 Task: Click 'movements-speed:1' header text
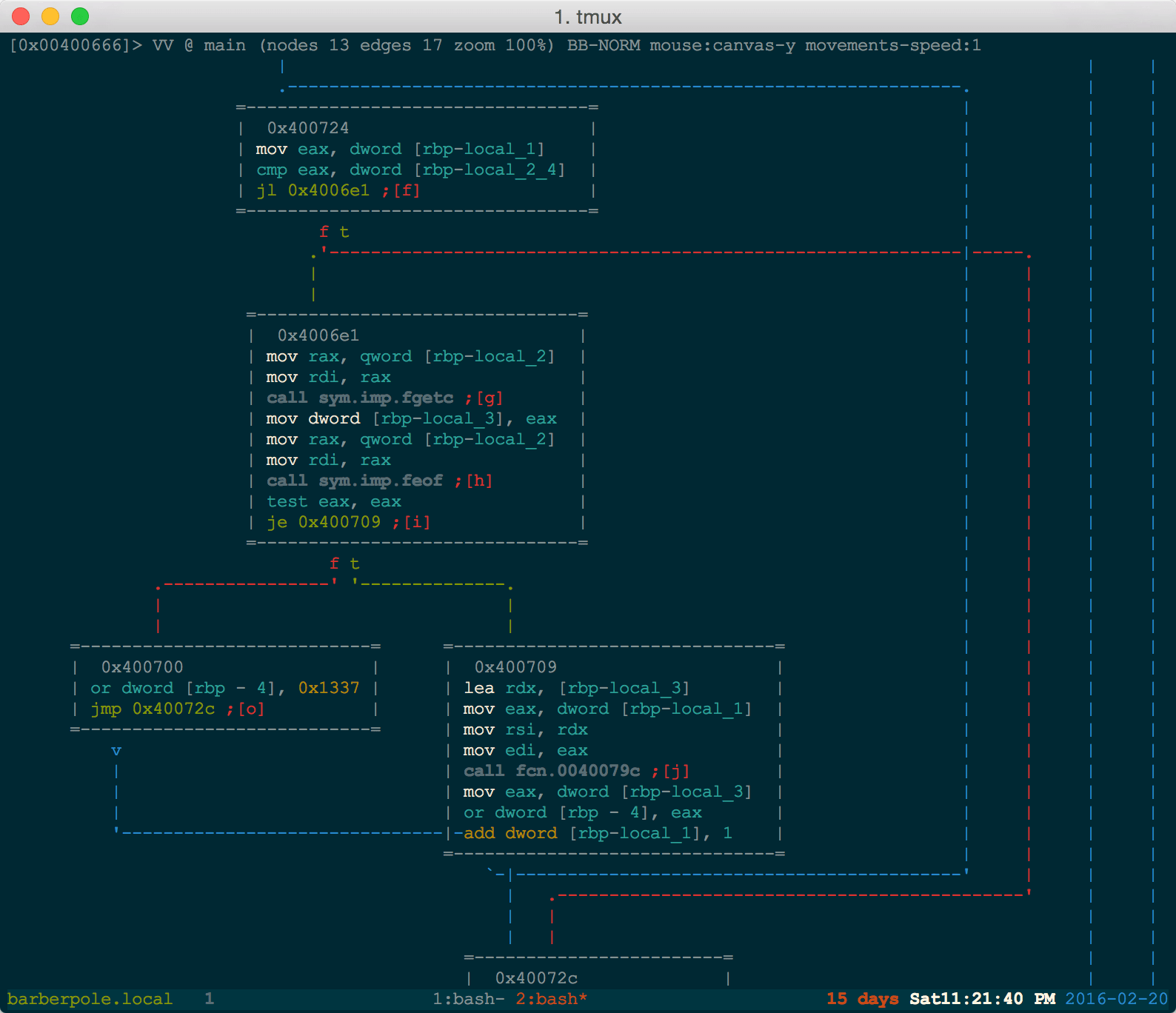[893, 45]
